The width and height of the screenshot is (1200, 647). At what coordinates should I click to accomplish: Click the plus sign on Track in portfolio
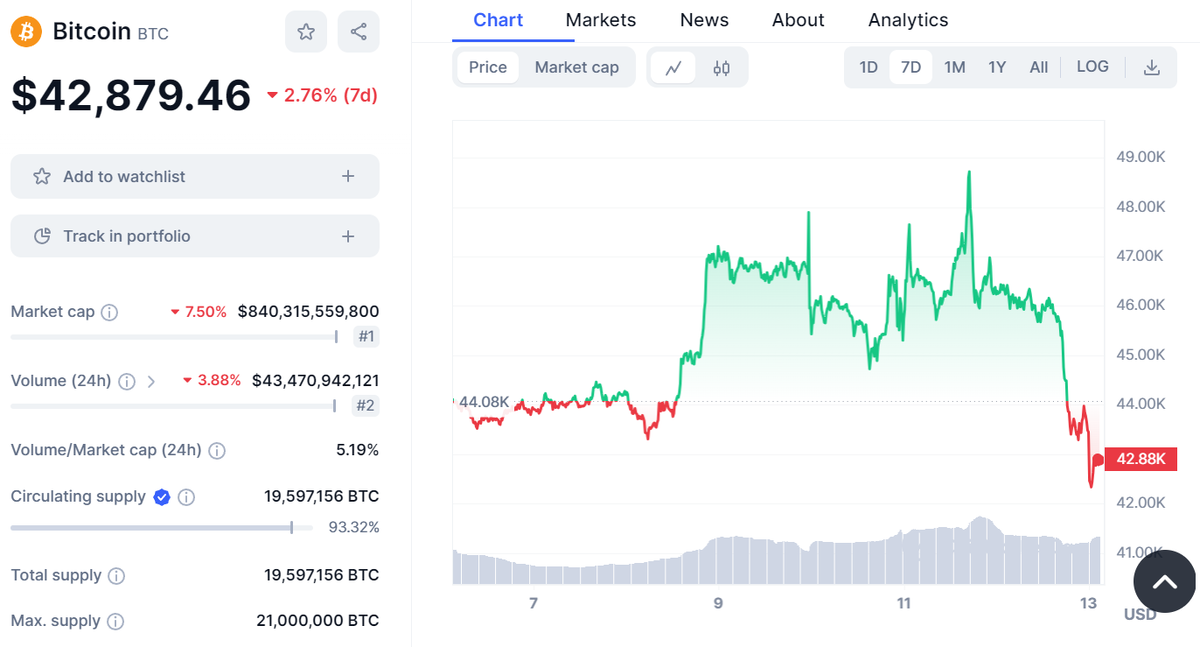pyautogui.click(x=348, y=236)
